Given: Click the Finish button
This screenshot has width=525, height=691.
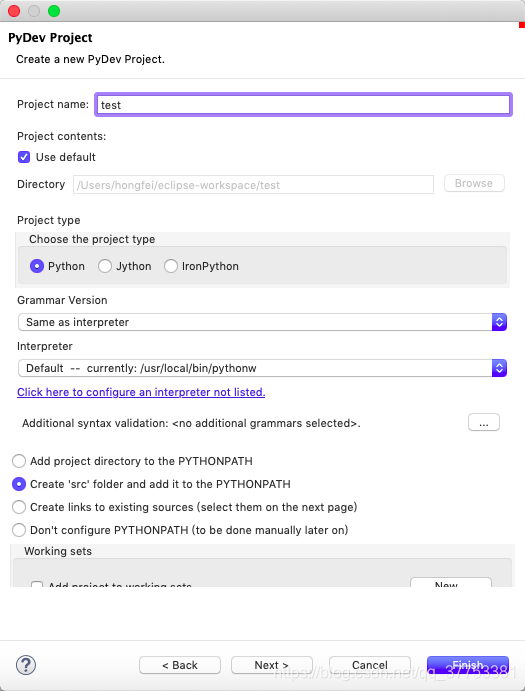Looking at the screenshot, I should [468, 665].
